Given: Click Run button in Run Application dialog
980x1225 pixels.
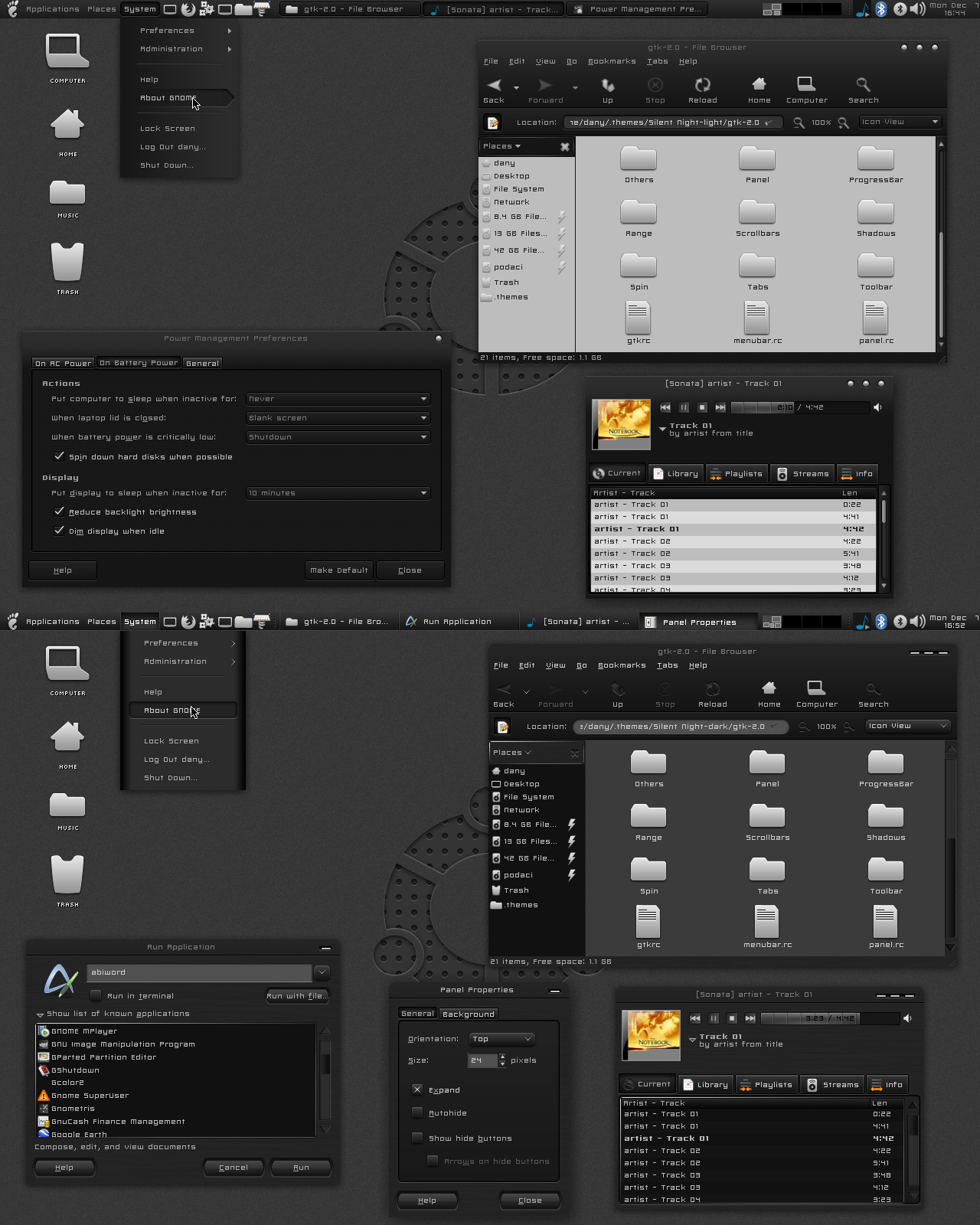Looking at the screenshot, I should click(x=301, y=1168).
